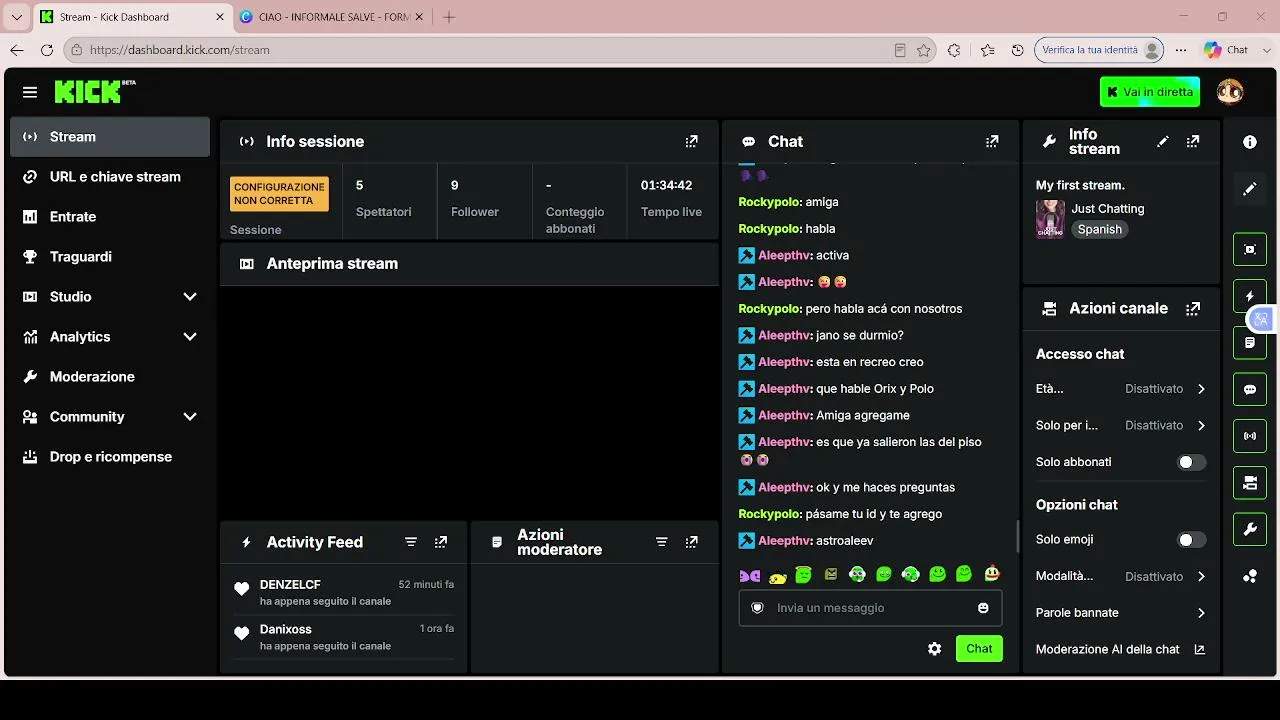The width and height of the screenshot is (1280, 720).
Task: Click the three-dots cluster icon in sidebar
Action: click(x=1250, y=576)
